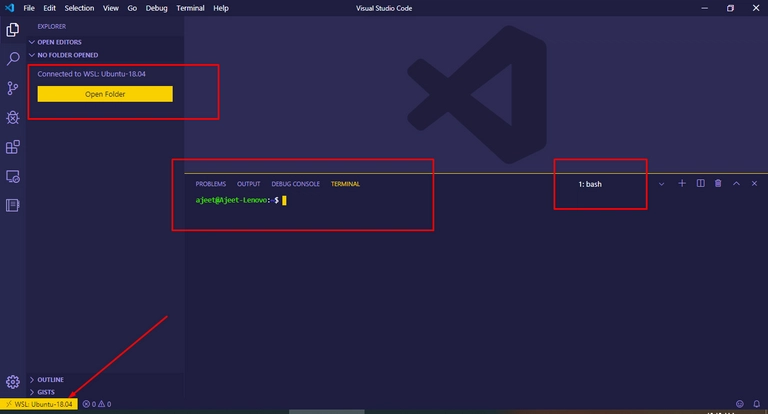Click the Open Folder button
This screenshot has width=768, height=414.
(105, 94)
